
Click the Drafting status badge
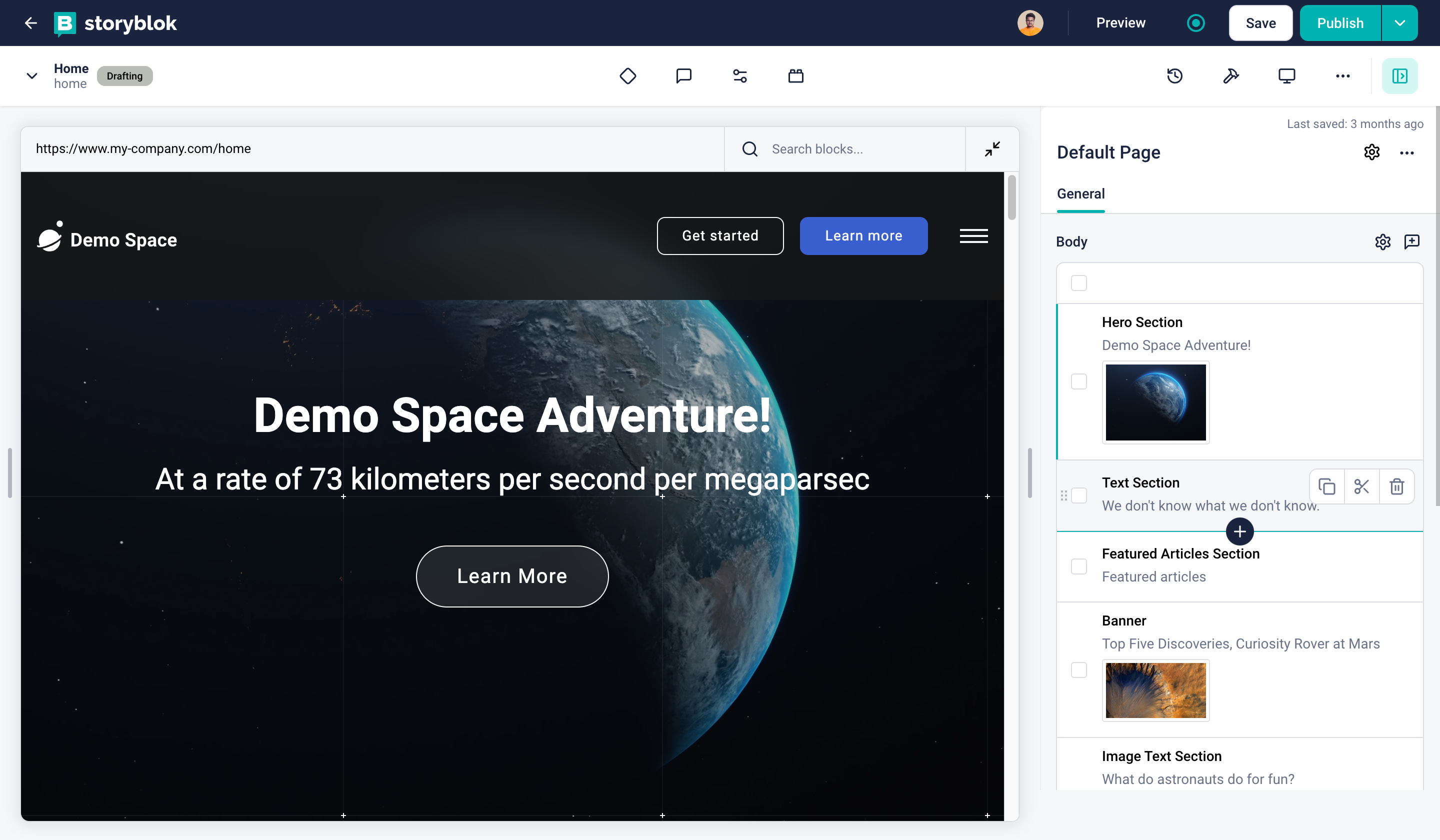(124, 76)
